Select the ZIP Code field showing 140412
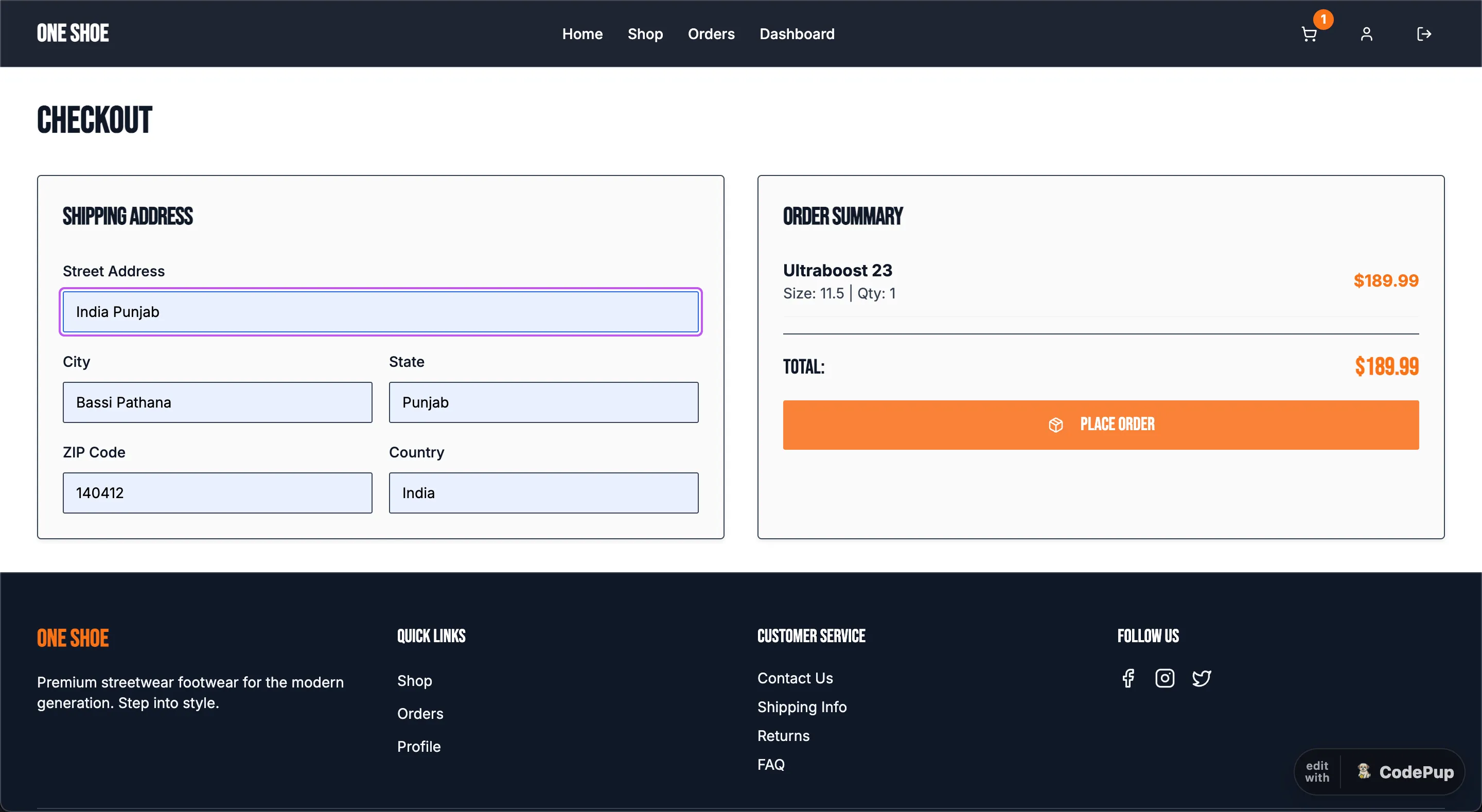This screenshot has width=1482, height=812. [x=218, y=492]
